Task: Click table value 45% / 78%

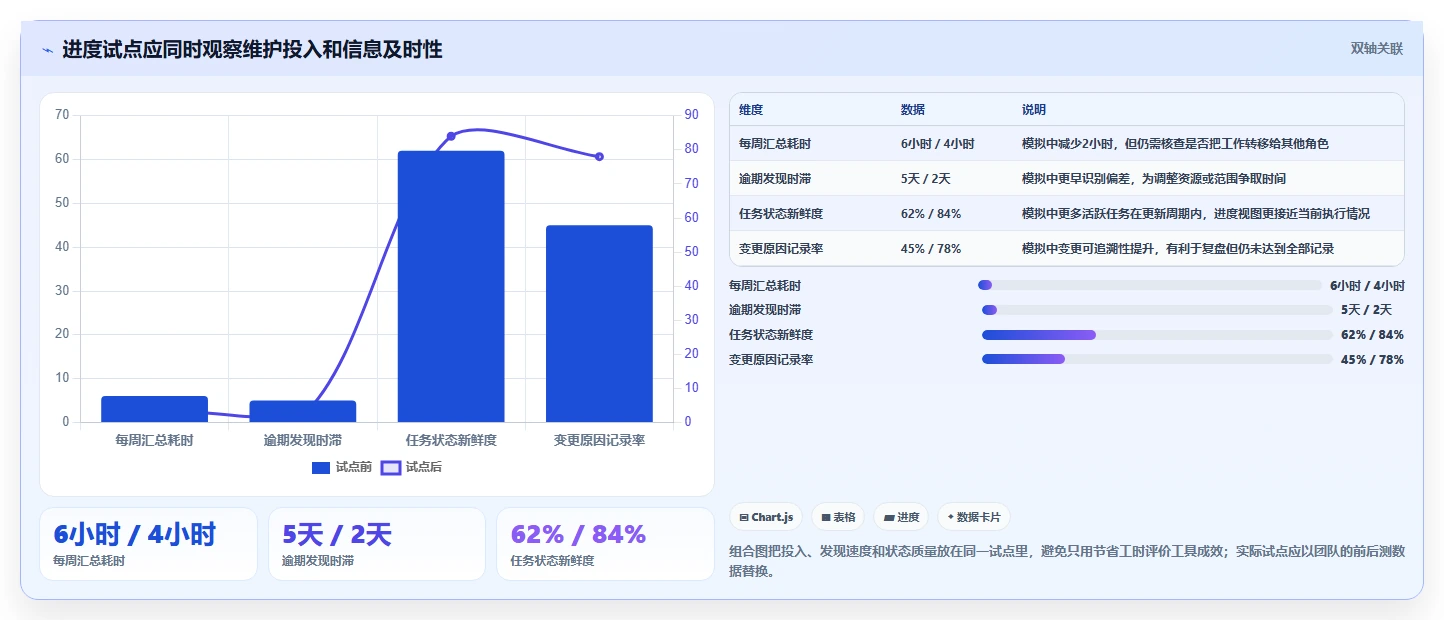Action: click(x=931, y=249)
